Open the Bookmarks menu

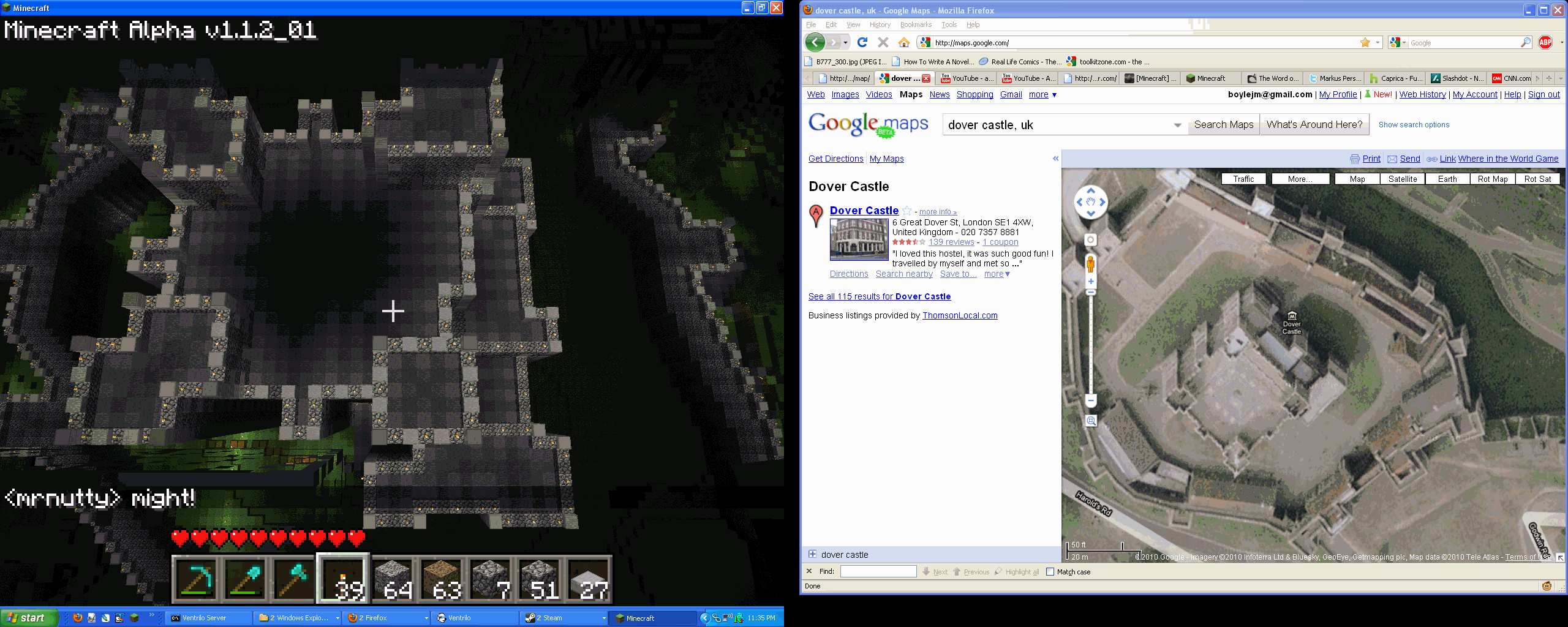tap(916, 24)
